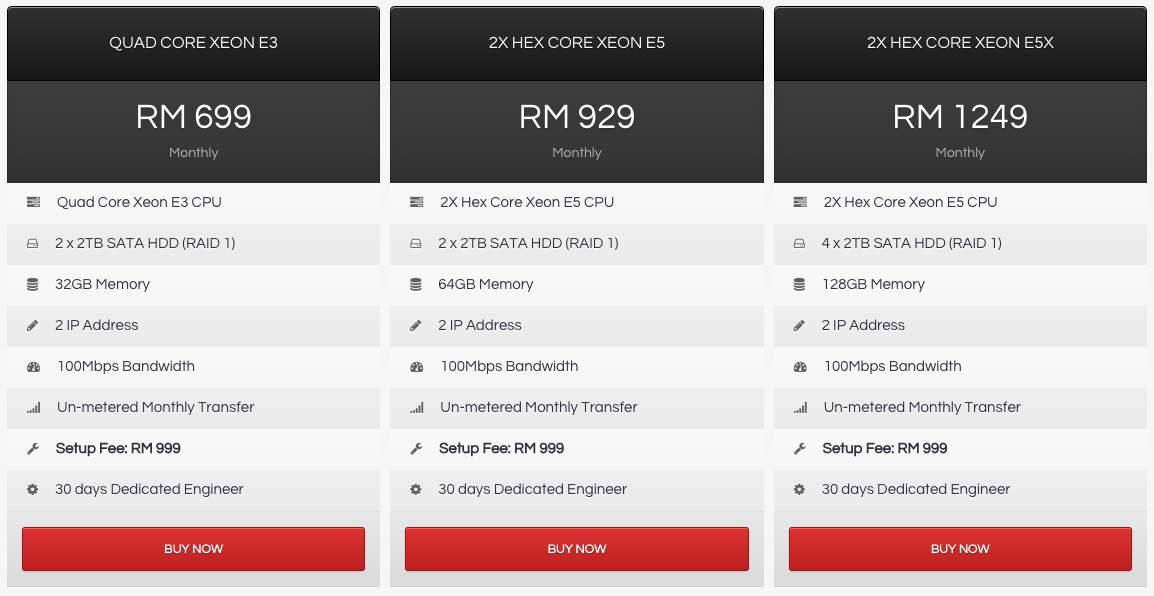Buy the Quad Core Xeon E3 plan
Viewport: 1154px width, 596px height.
click(x=194, y=549)
